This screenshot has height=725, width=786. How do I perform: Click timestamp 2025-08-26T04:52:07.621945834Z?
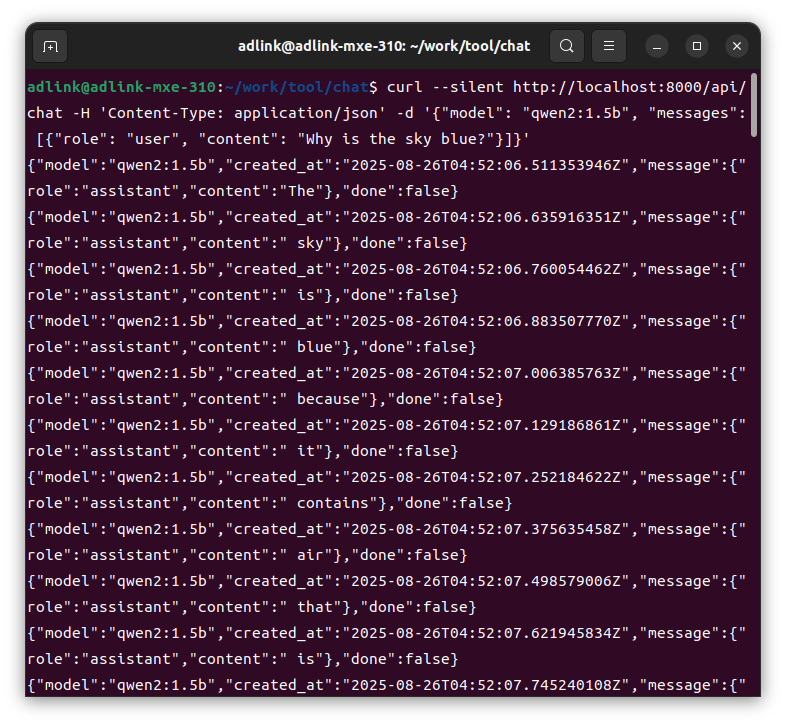pos(485,634)
